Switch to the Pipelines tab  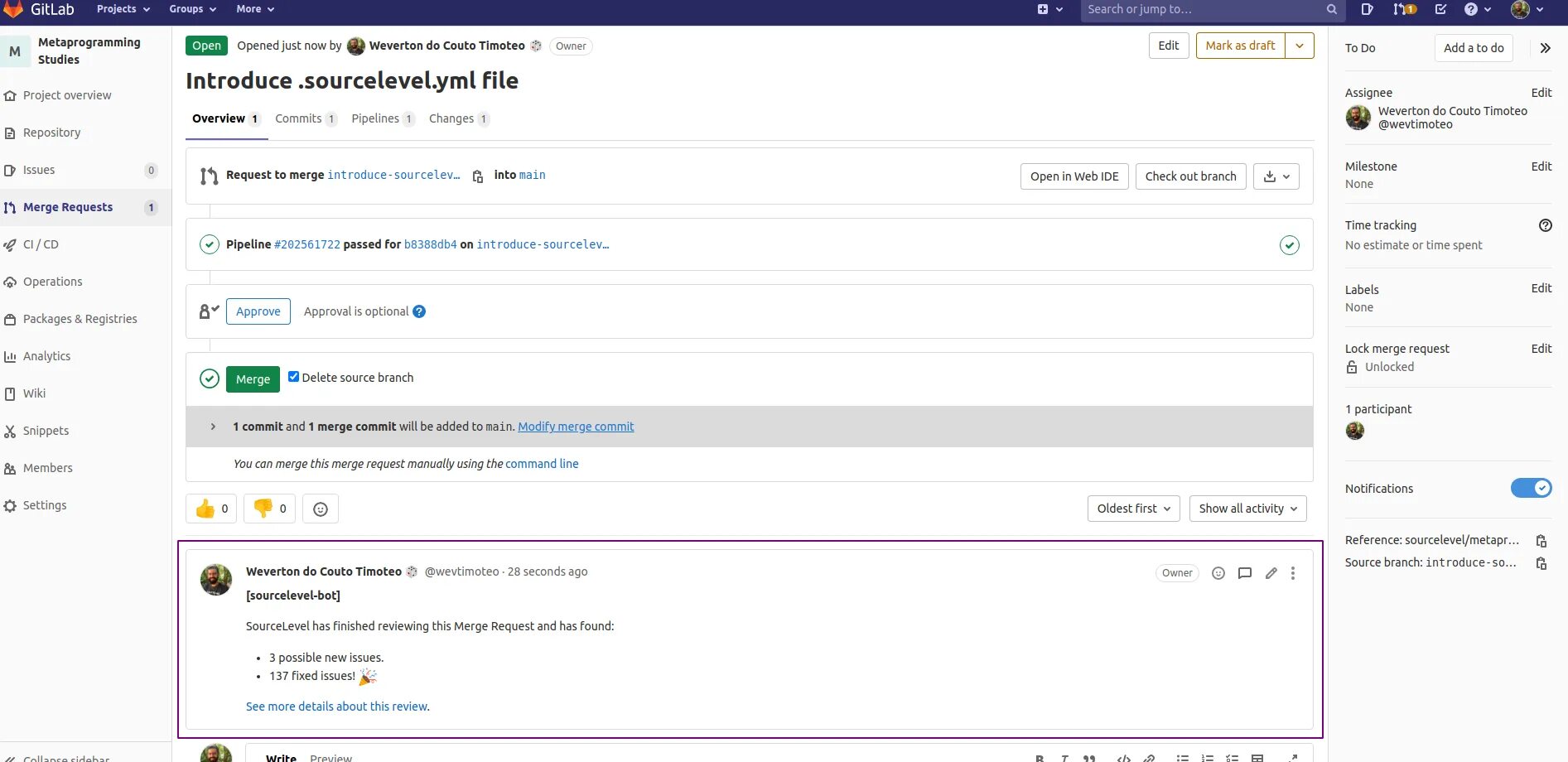(383, 118)
